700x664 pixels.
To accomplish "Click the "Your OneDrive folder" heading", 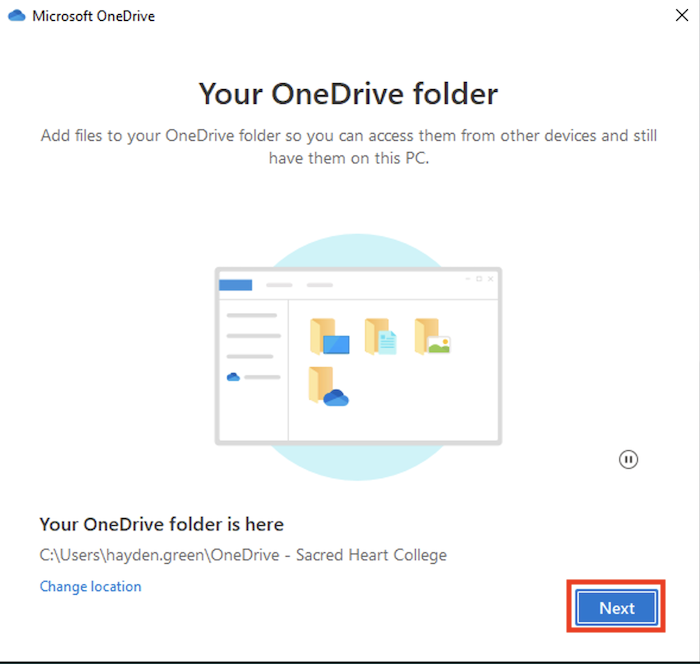I will tap(348, 95).
